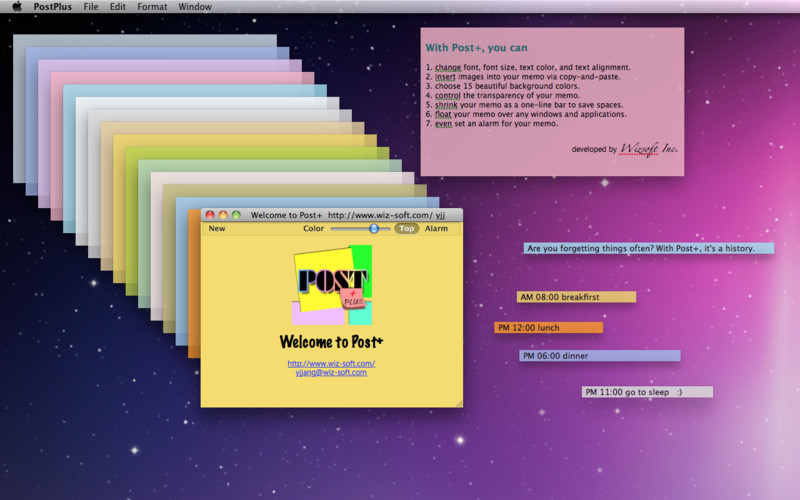Open the yjjang@wiz-soft.com email link
This screenshot has width=800, height=500.
click(331, 372)
